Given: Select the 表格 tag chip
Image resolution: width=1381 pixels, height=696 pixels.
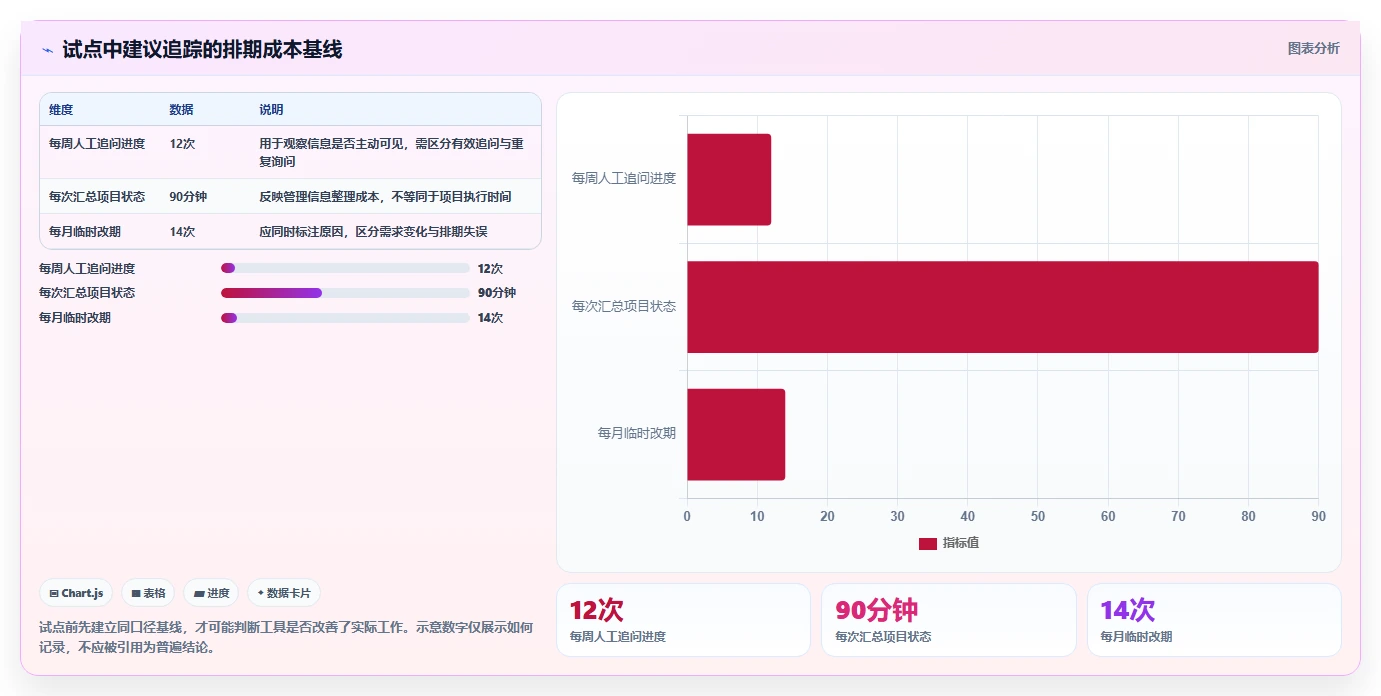Looking at the screenshot, I should pos(148,593).
